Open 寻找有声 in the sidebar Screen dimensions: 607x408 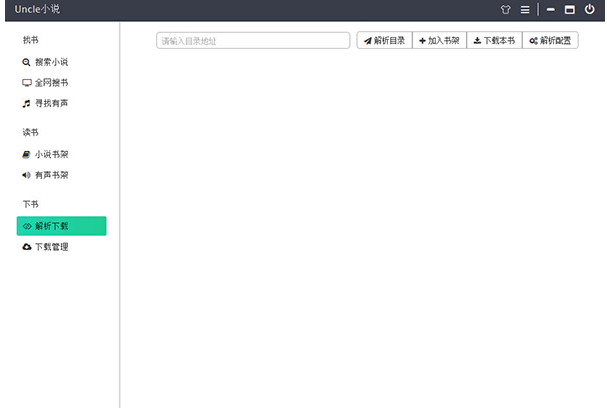(x=45, y=103)
